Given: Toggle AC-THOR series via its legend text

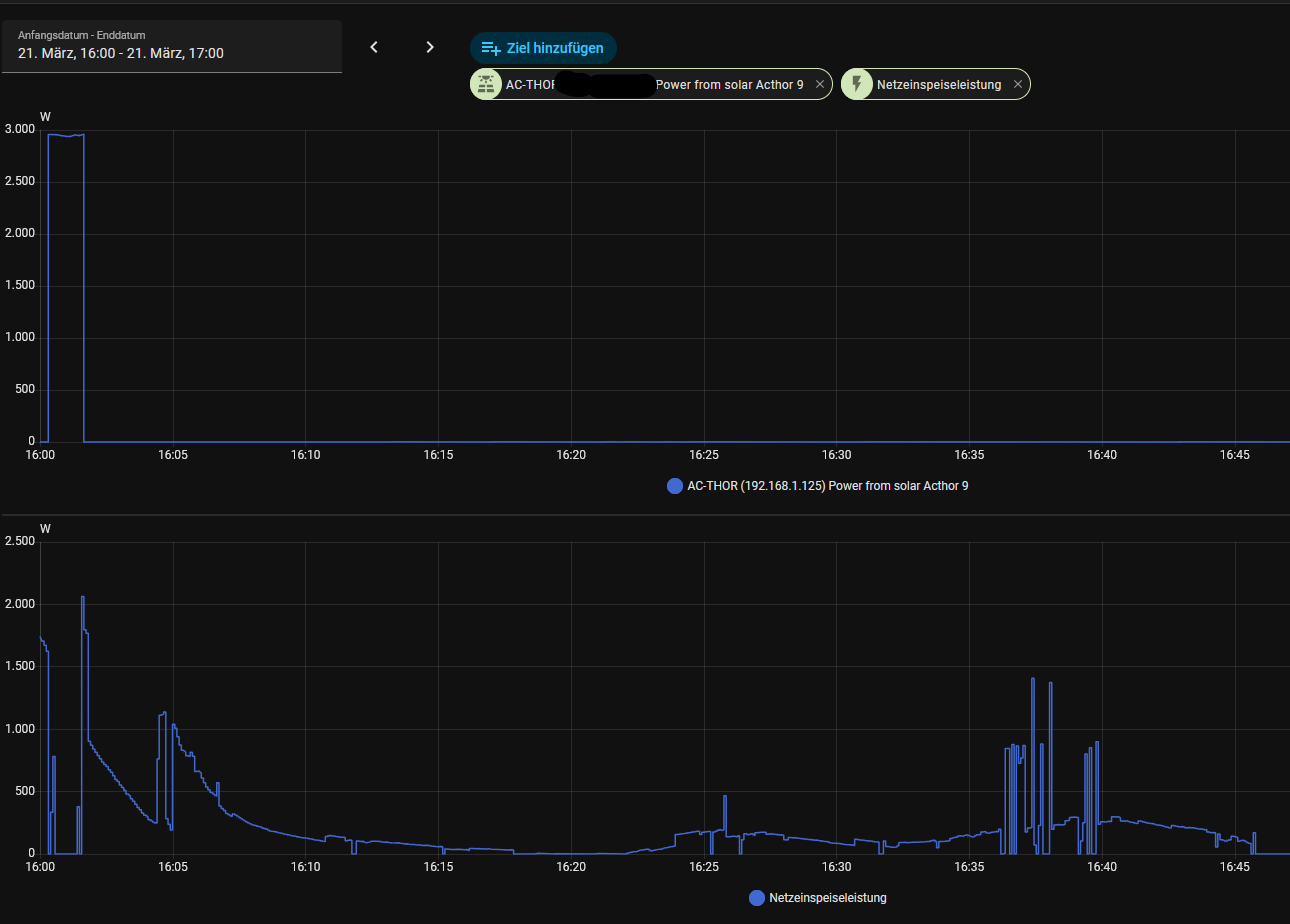Looking at the screenshot, I should coord(827,486).
